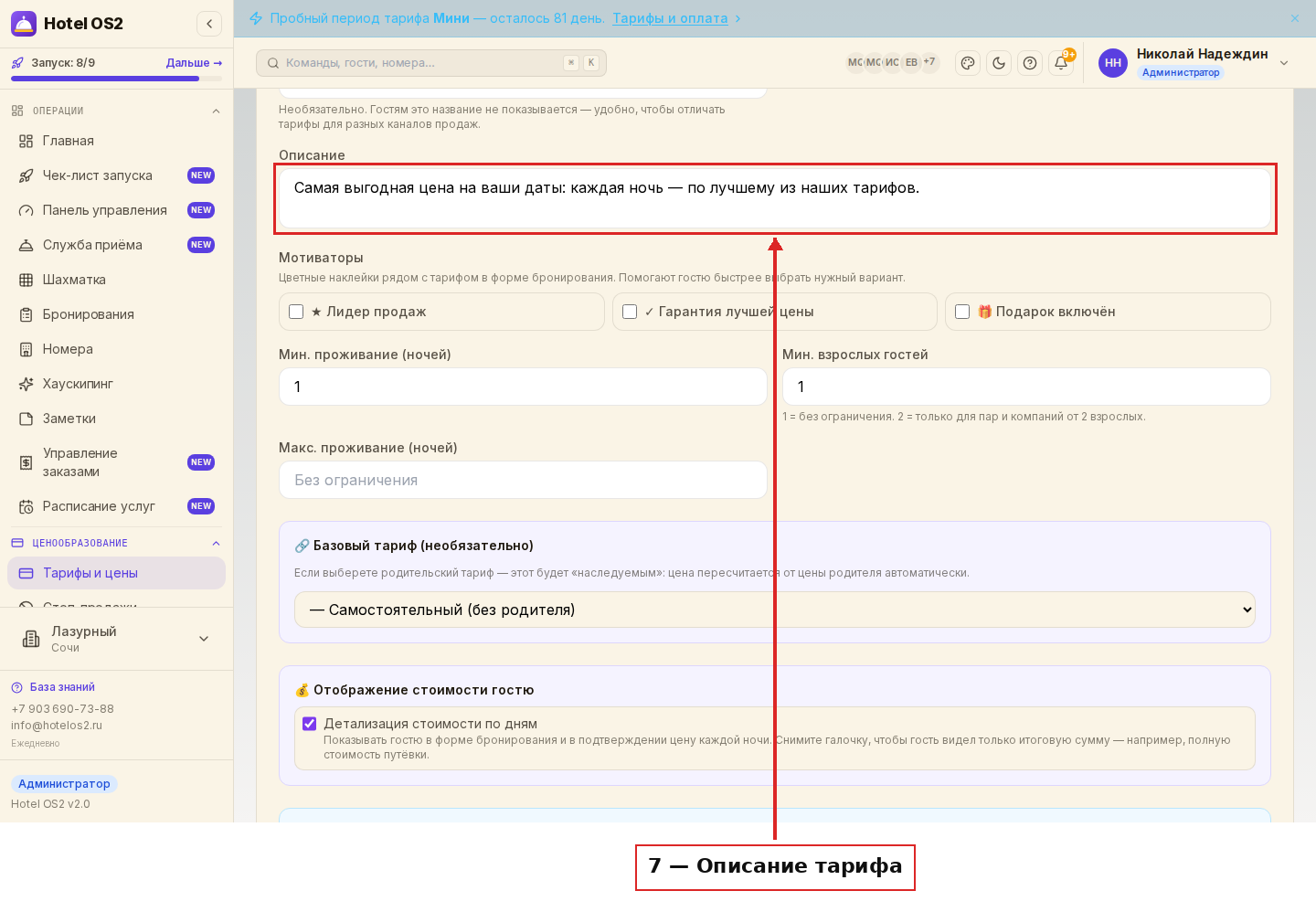Enable the Гарантия лучшей цены checkbox
1316x912 pixels.
click(630, 312)
